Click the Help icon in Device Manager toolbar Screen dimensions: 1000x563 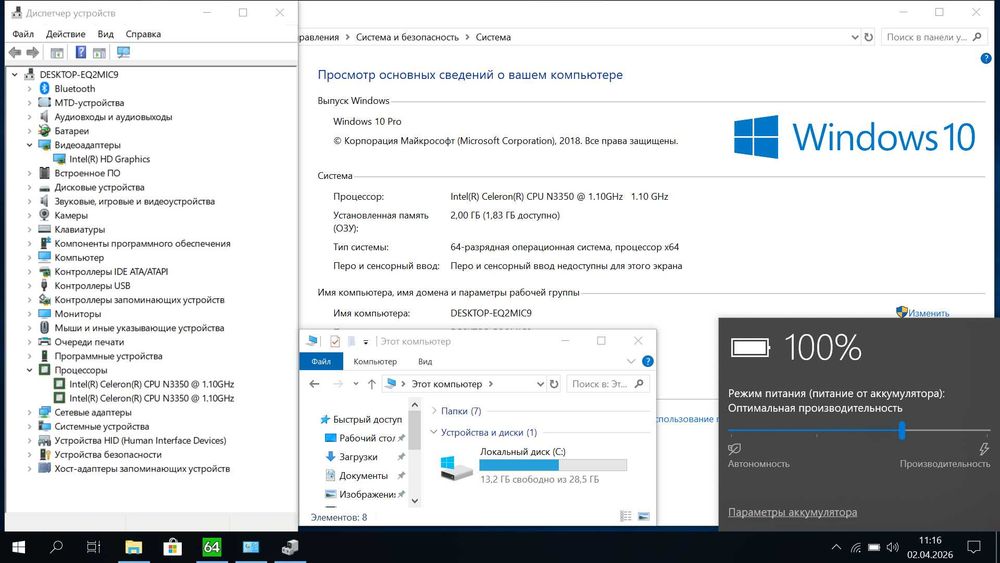coord(81,52)
